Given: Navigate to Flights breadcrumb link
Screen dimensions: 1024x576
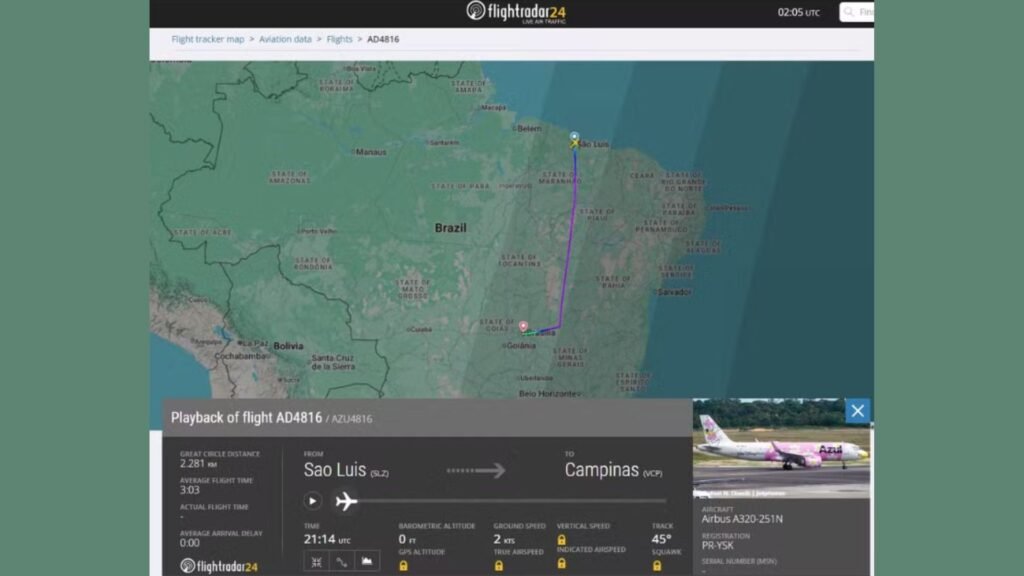Looking at the screenshot, I should click(x=340, y=39).
